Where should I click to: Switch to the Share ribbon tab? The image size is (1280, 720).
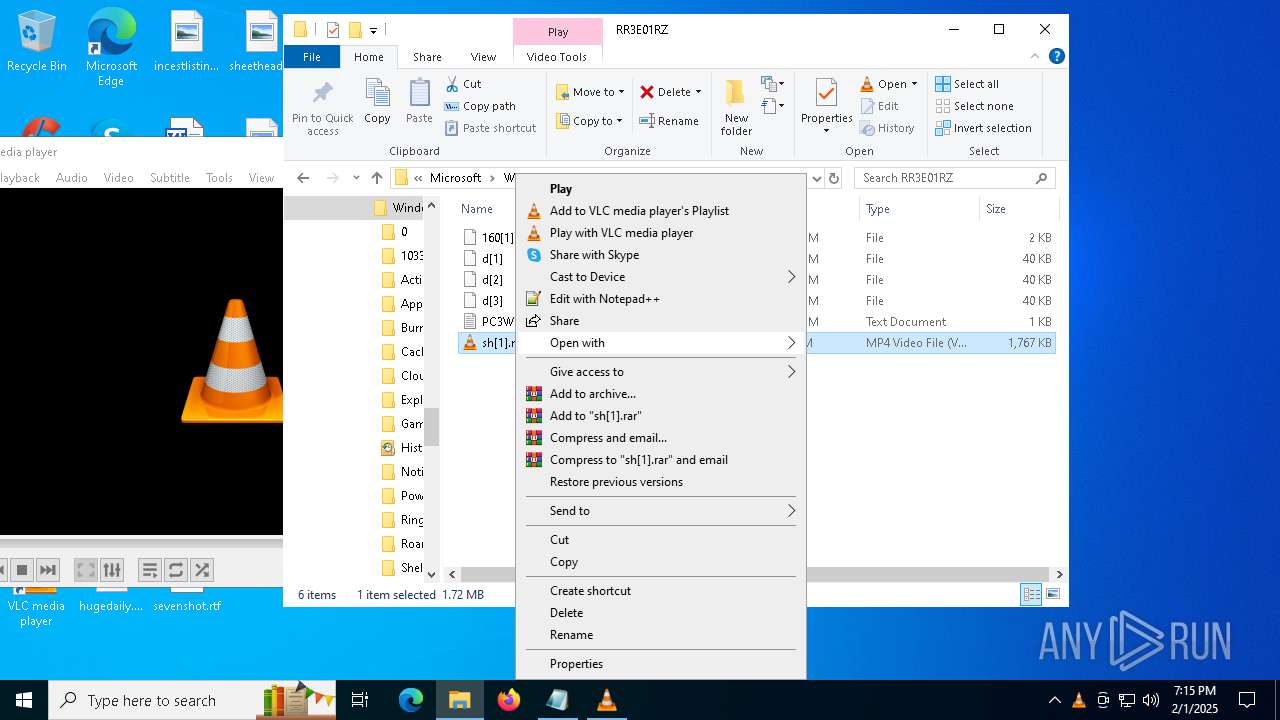(427, 57)
